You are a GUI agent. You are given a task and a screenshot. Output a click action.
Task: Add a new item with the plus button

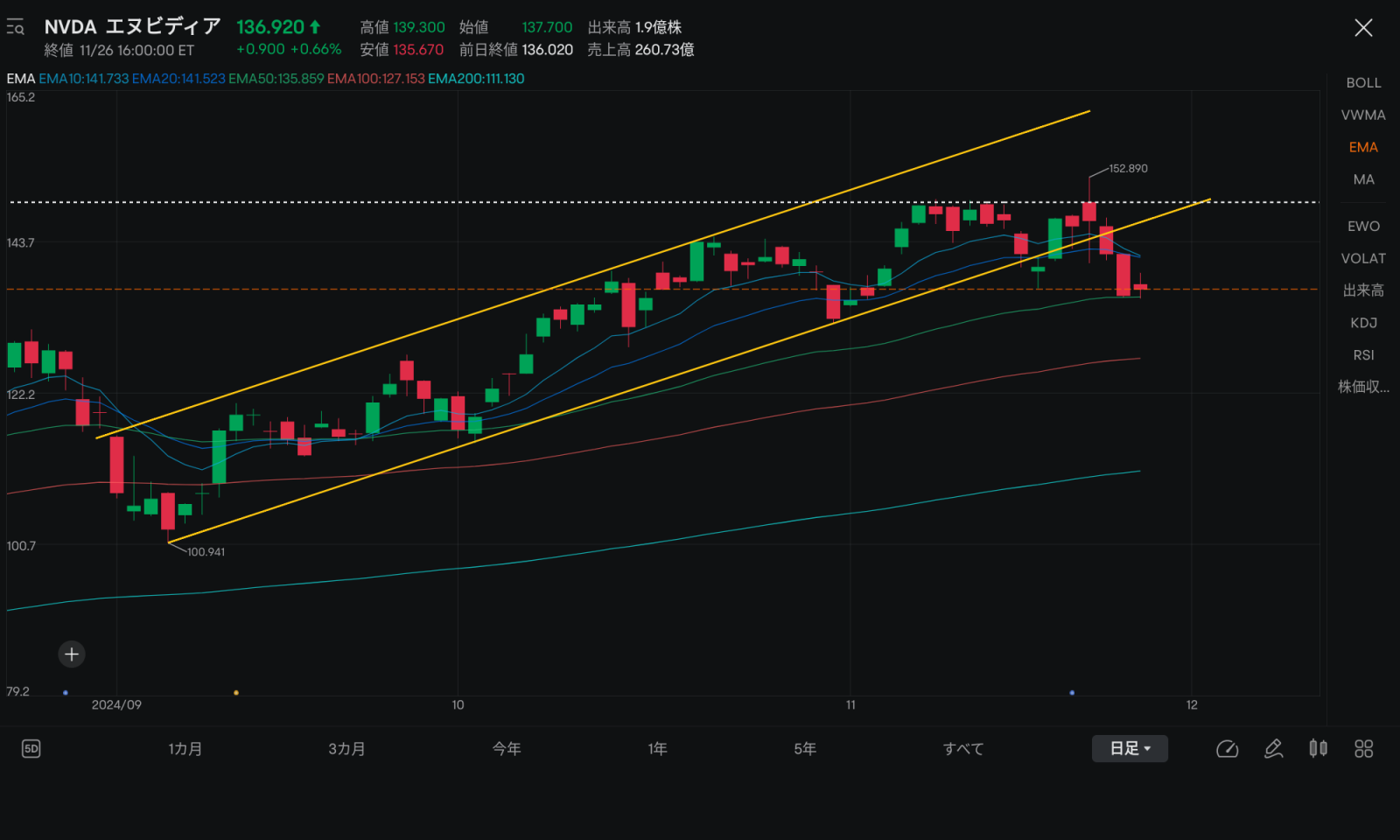point(72,654)
